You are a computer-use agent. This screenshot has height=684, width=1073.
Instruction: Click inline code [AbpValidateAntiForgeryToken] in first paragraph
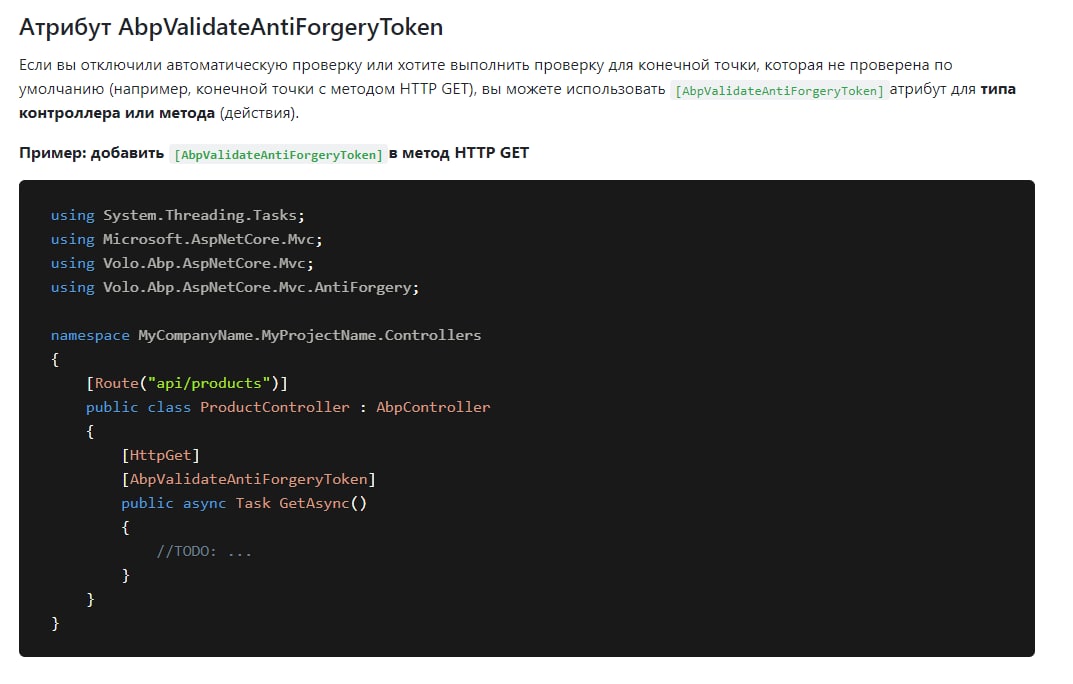point(780,91)
